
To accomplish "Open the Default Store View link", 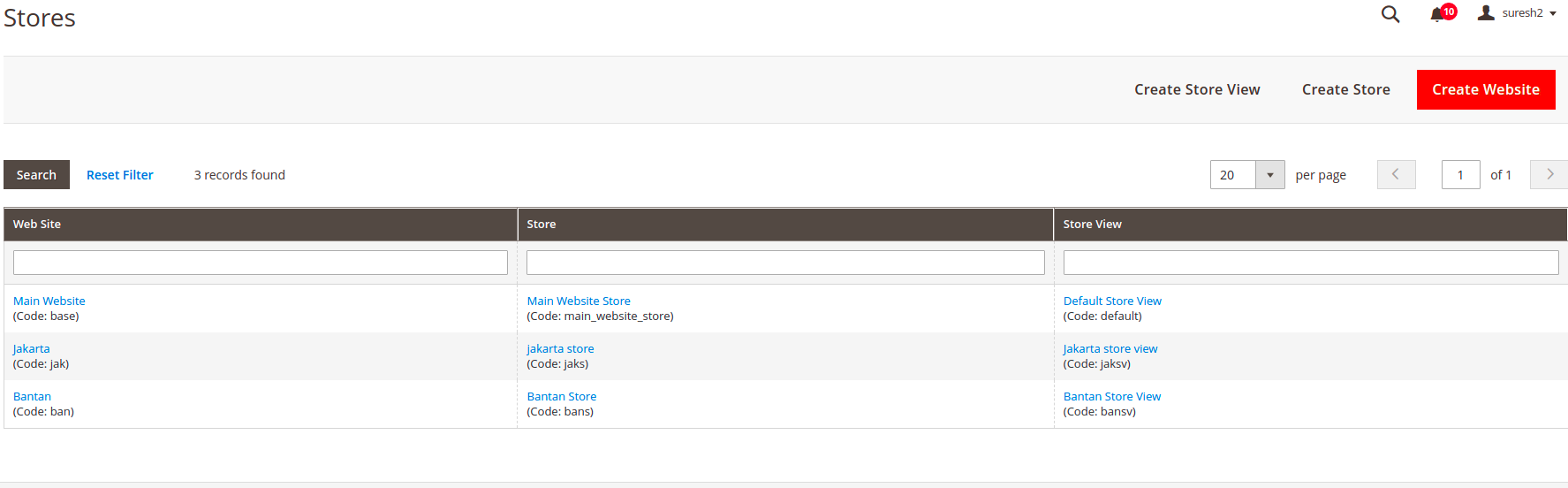I will click(1111, 301).
